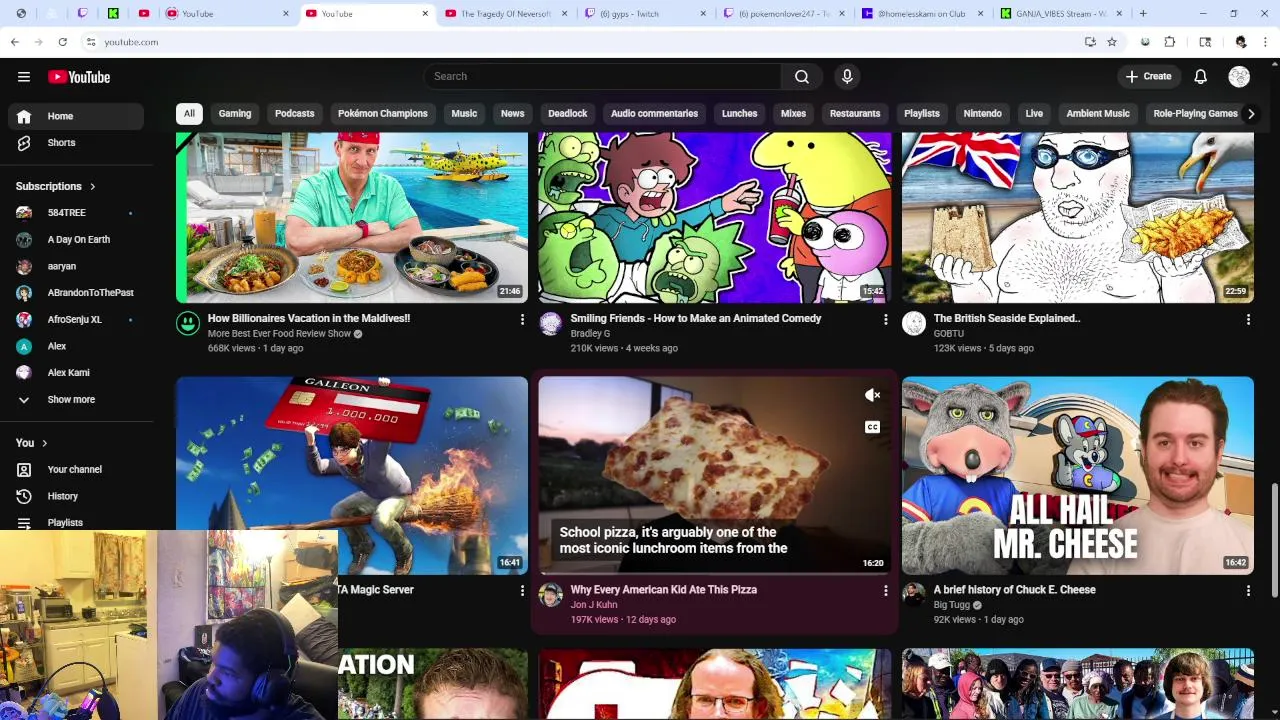
Task: Open Home in the sidebar
Action: pos(76,117)
